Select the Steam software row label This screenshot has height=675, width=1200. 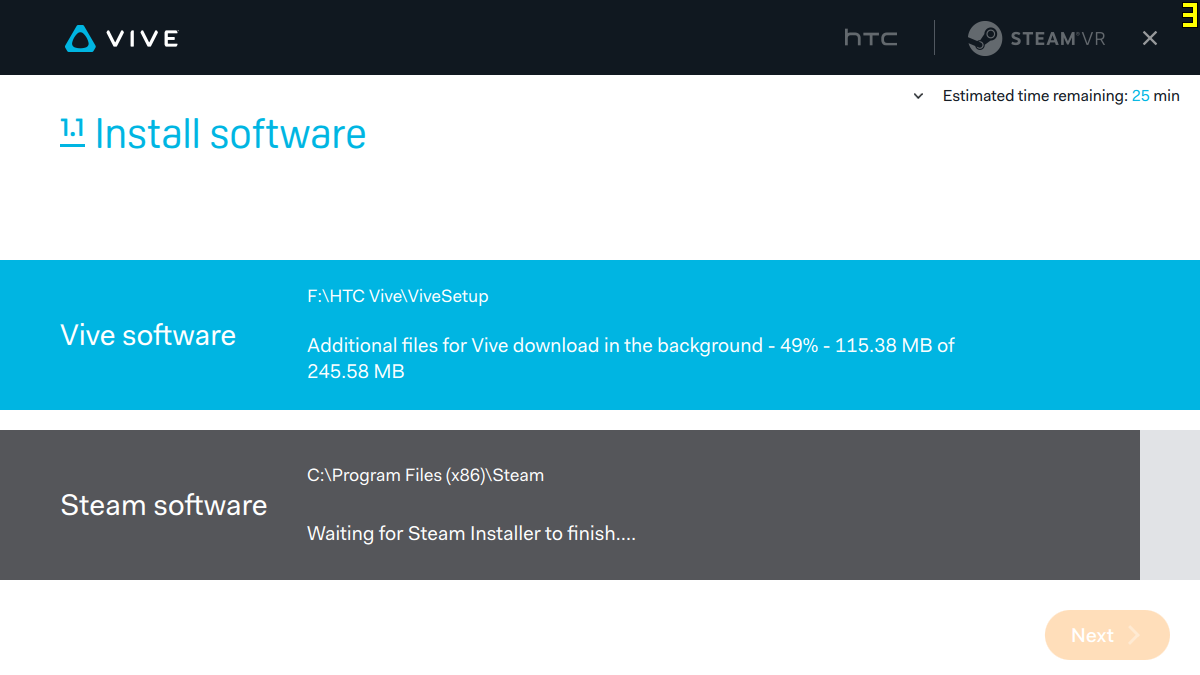[x=164, y=505]
